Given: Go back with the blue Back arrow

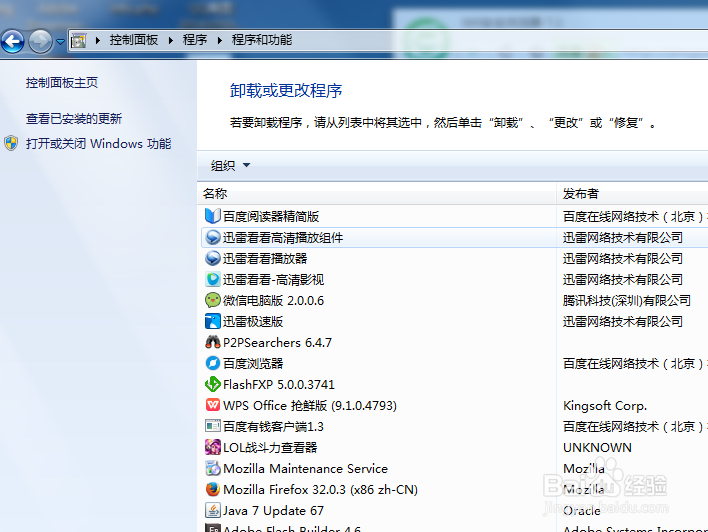Looking at the screenshot, I should coord(13,42).
